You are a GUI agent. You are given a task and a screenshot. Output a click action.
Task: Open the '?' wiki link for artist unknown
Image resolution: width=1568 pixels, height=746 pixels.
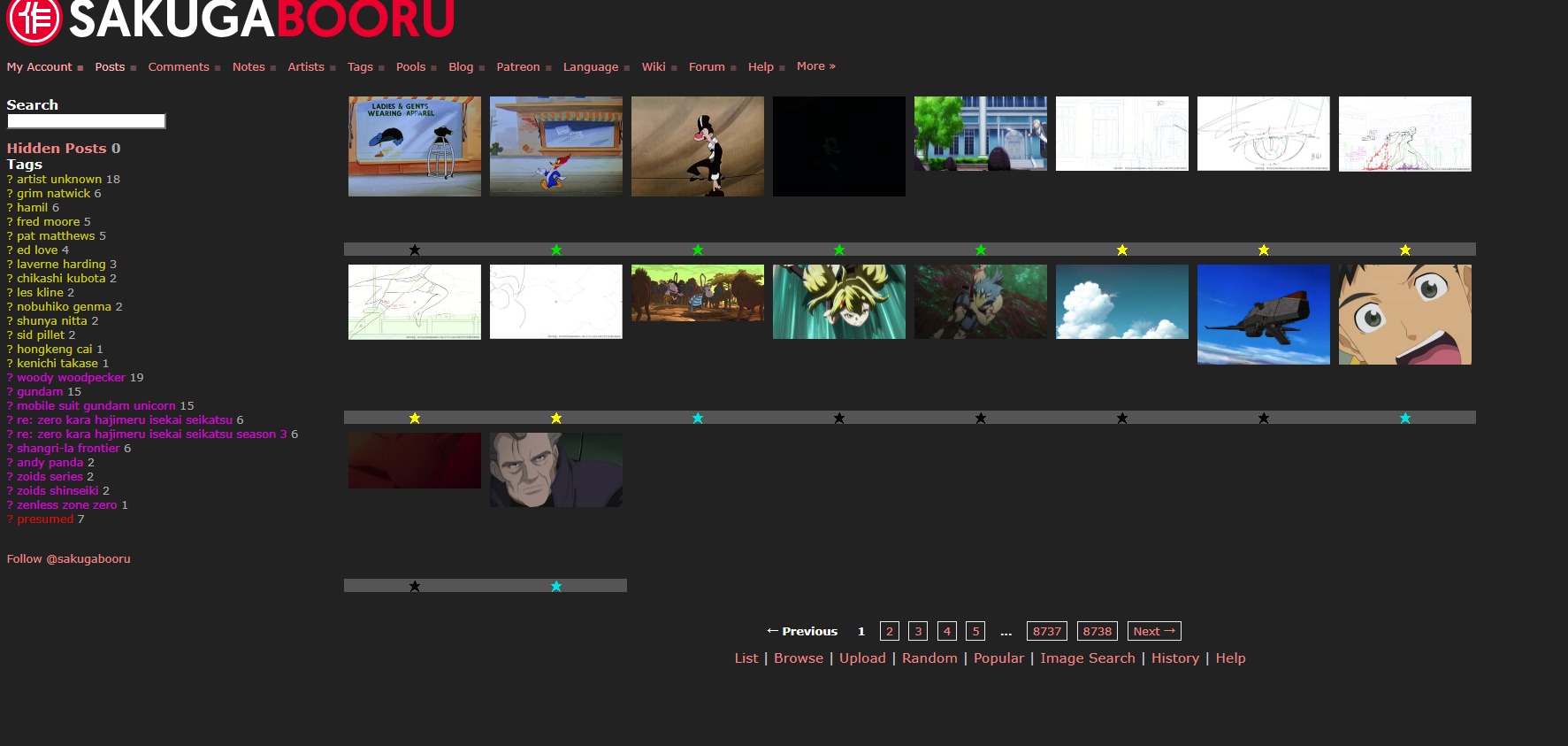(10, 180)
